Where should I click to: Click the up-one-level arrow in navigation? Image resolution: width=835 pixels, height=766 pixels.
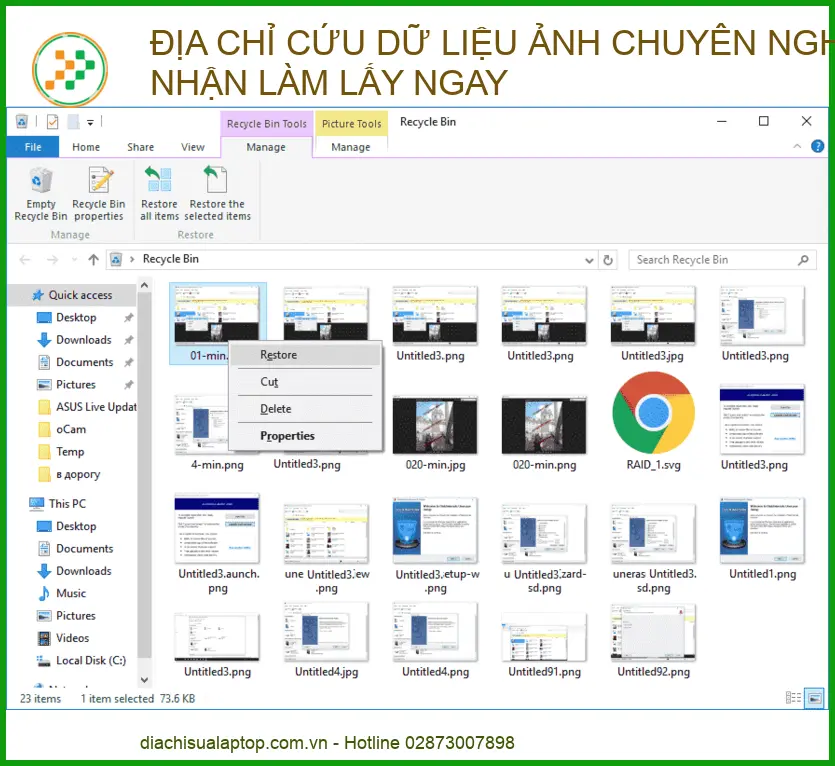pos(93,260)
